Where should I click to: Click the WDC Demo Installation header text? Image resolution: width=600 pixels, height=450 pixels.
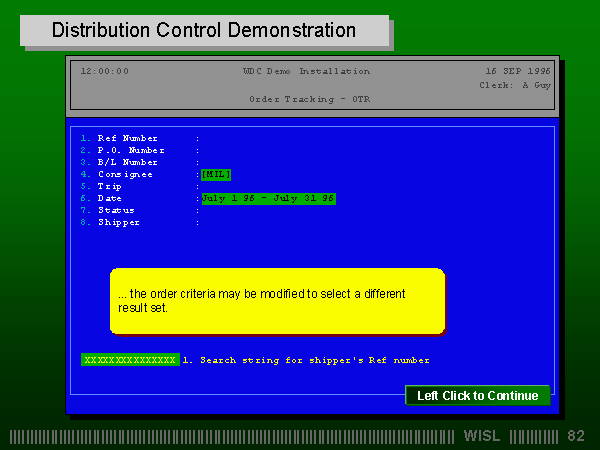307,71
